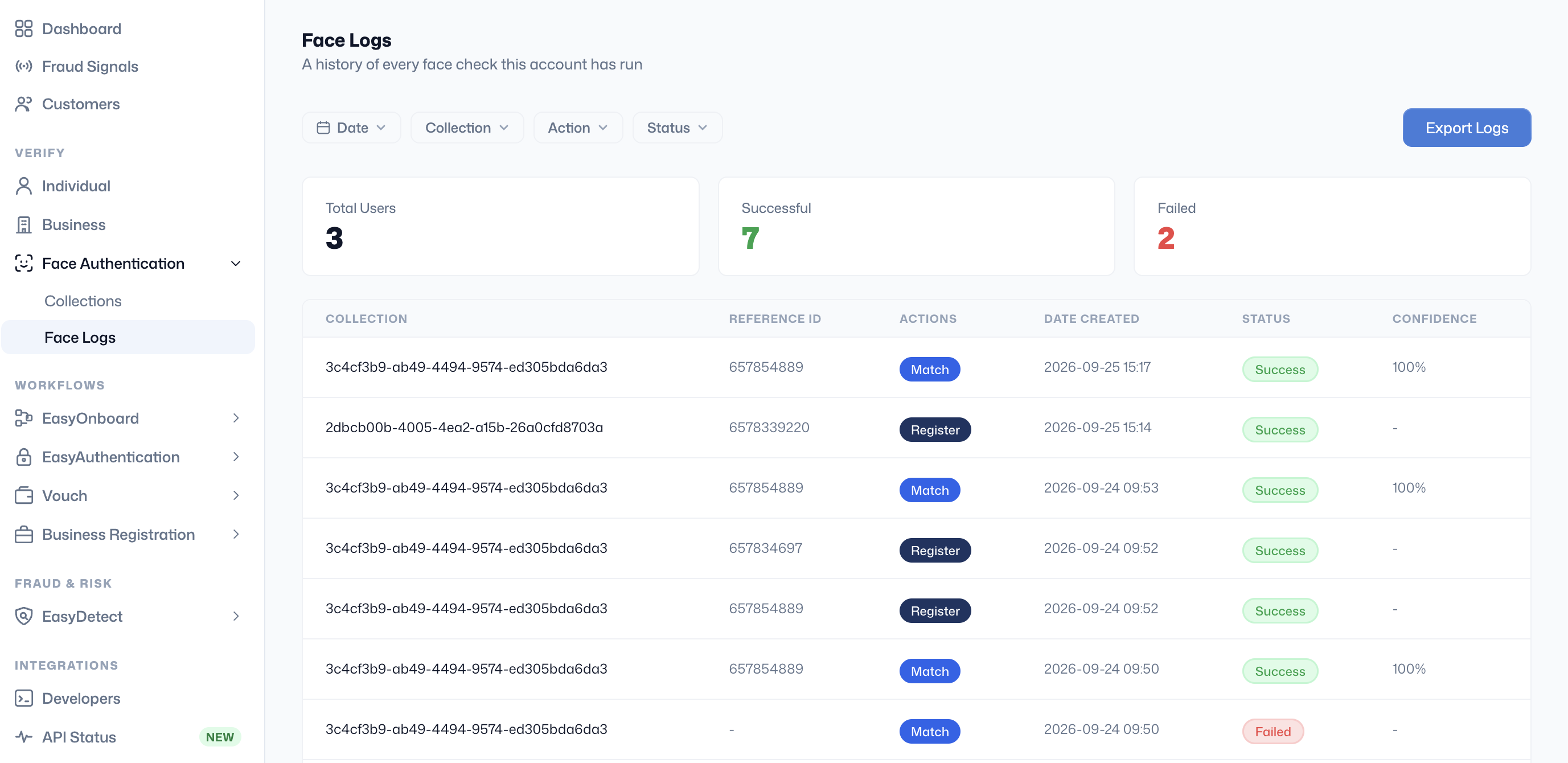Image resolution: width=1568 pixels, height=763 pixels.
Task: Click the Customers people icon
Action: [x=24, y=104]
